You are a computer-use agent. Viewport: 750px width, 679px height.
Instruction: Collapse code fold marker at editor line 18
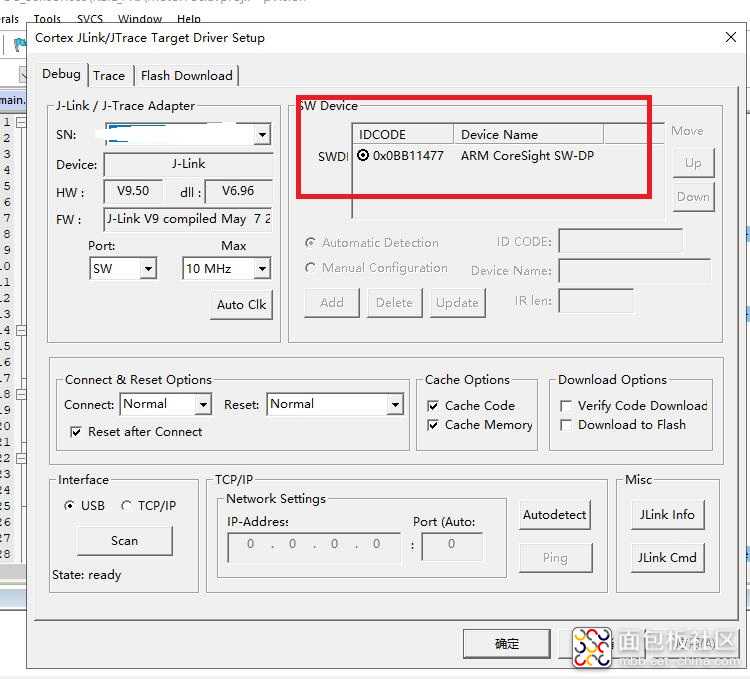tap(21, 394)
